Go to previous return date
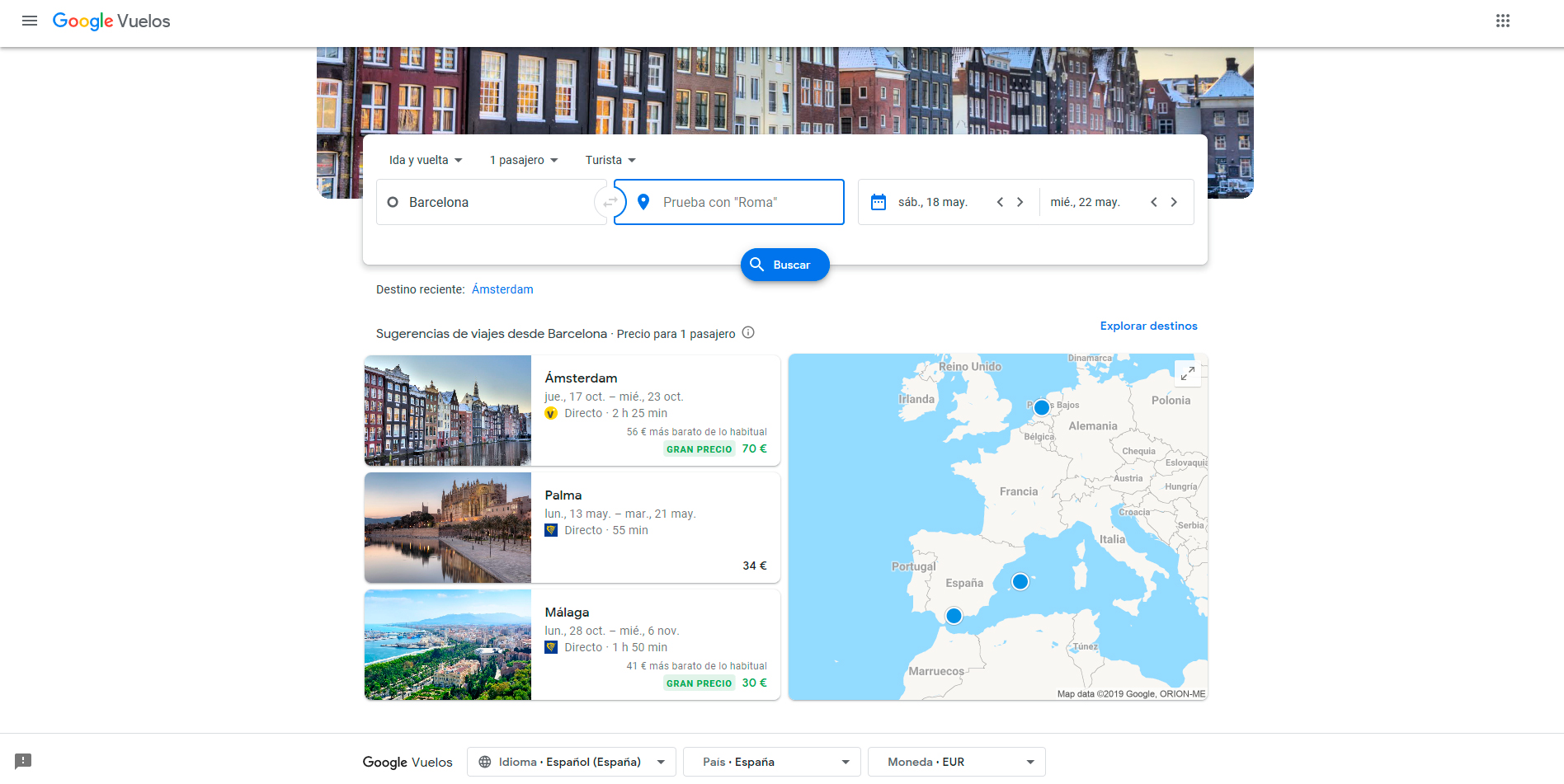1564x784 pixels. pyautogui.click(x=1154, y=202)
